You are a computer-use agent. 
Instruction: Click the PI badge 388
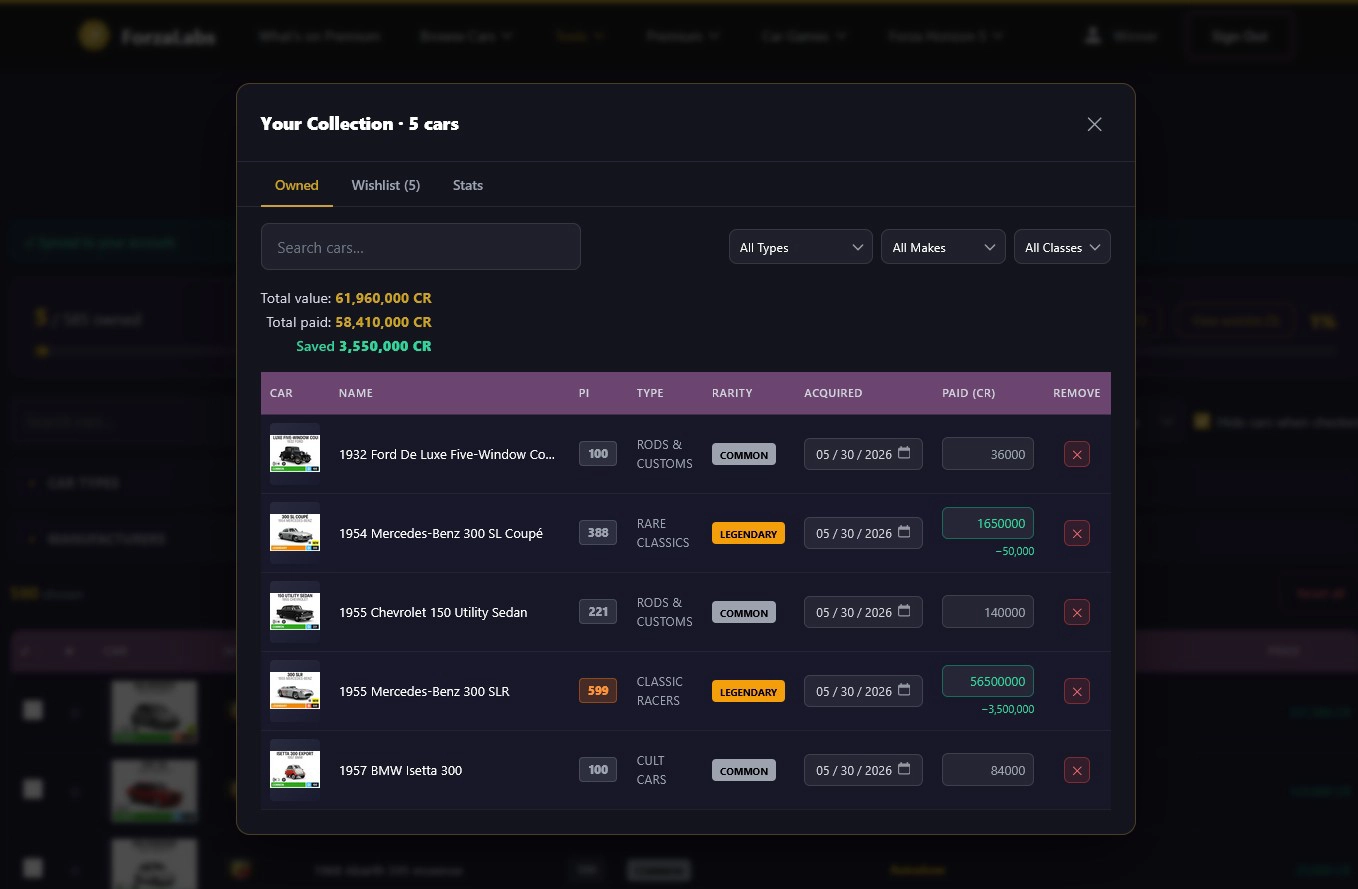[x=598, y=533]
